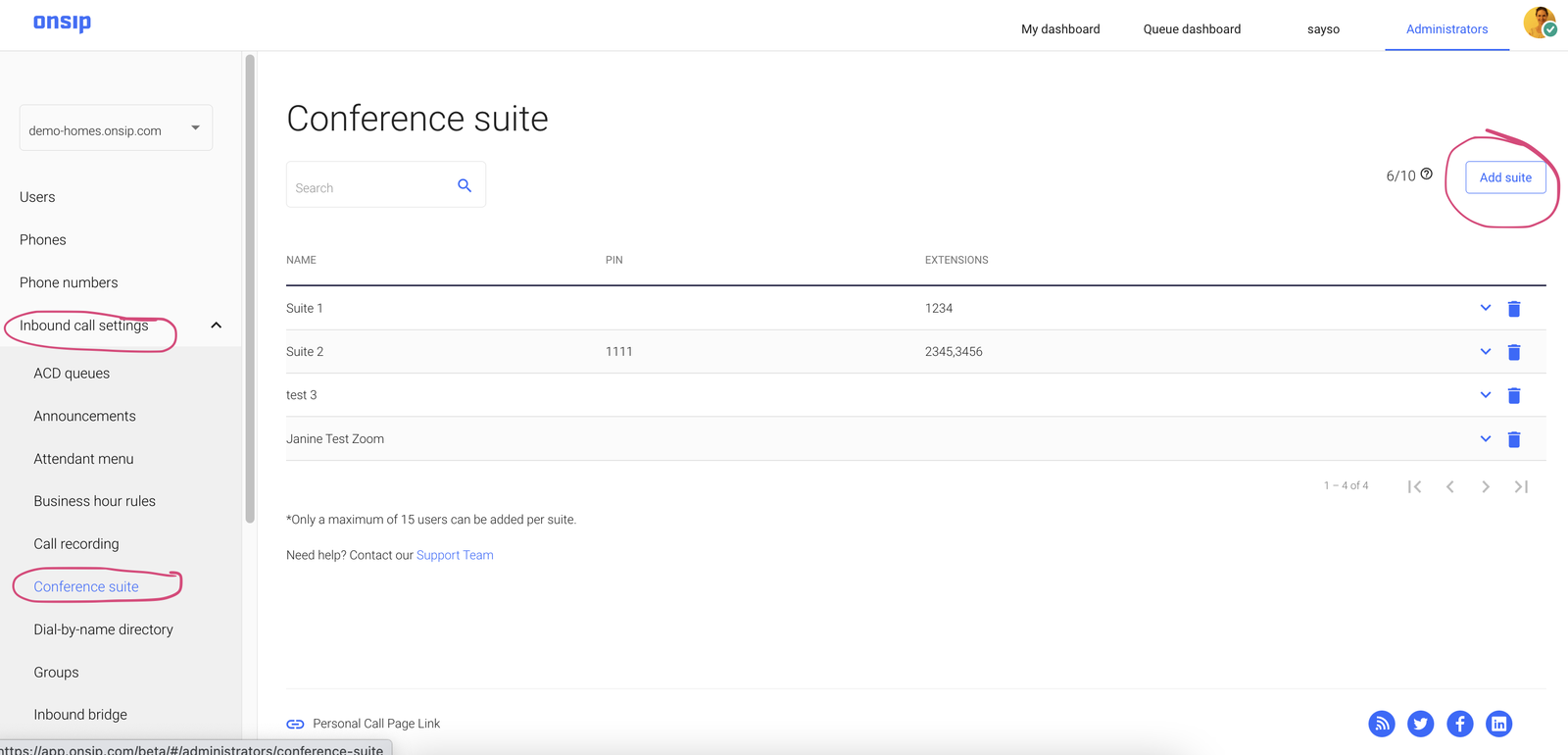Click the user avatar profile picture
Screen dimensions: 1568x755
(x=1540, y=23)
